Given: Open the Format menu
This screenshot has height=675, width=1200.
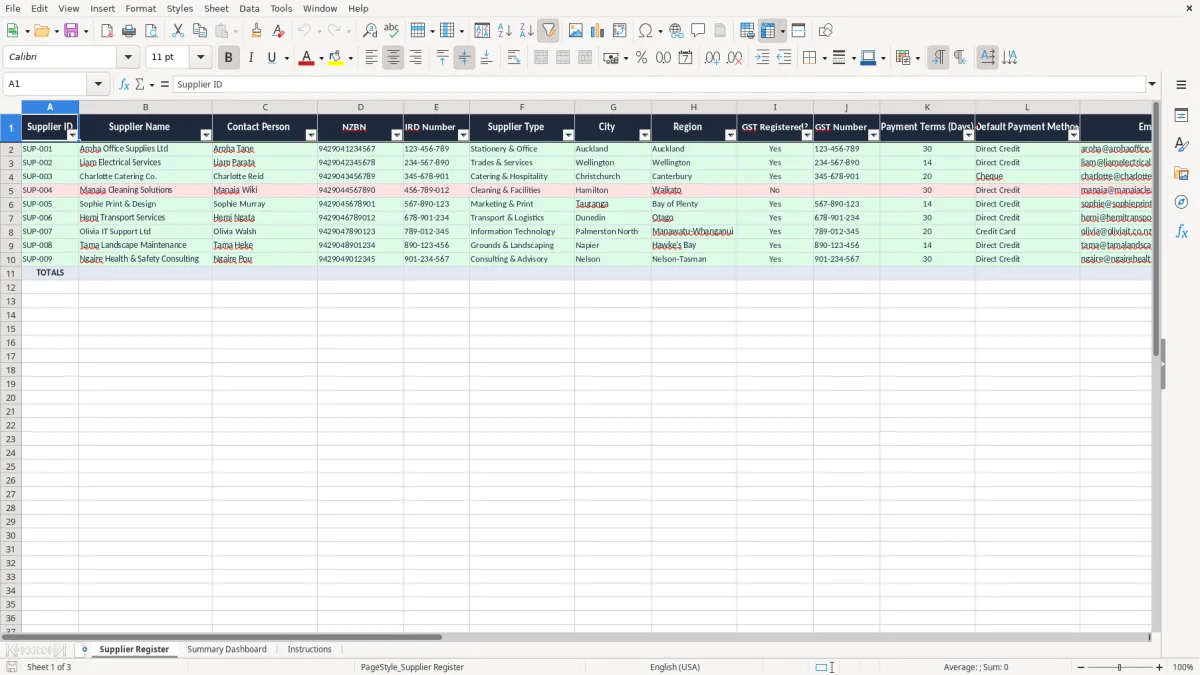Looking at the screenshot, I should (140, 8).
